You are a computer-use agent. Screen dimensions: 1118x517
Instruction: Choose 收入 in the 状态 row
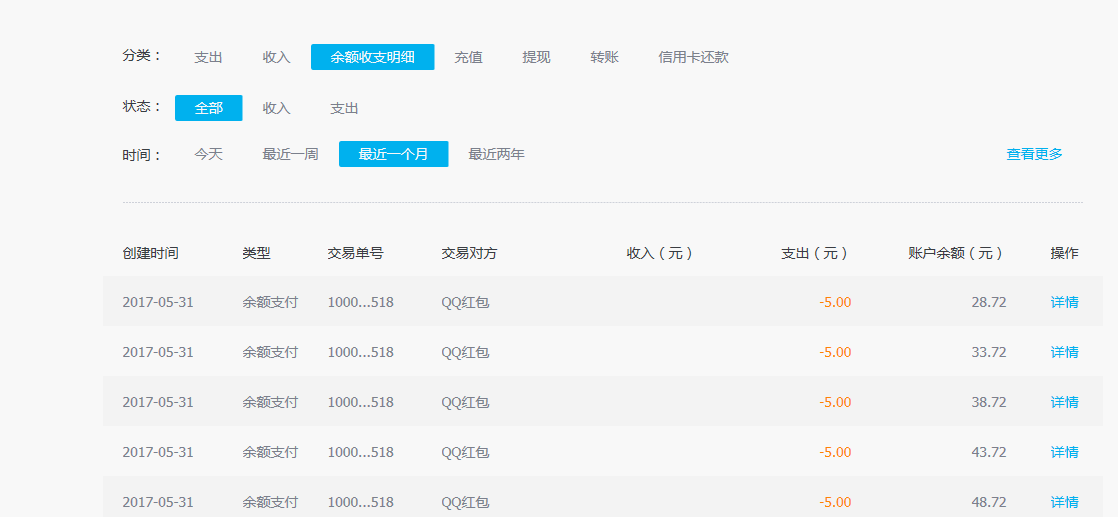[277, 108]
